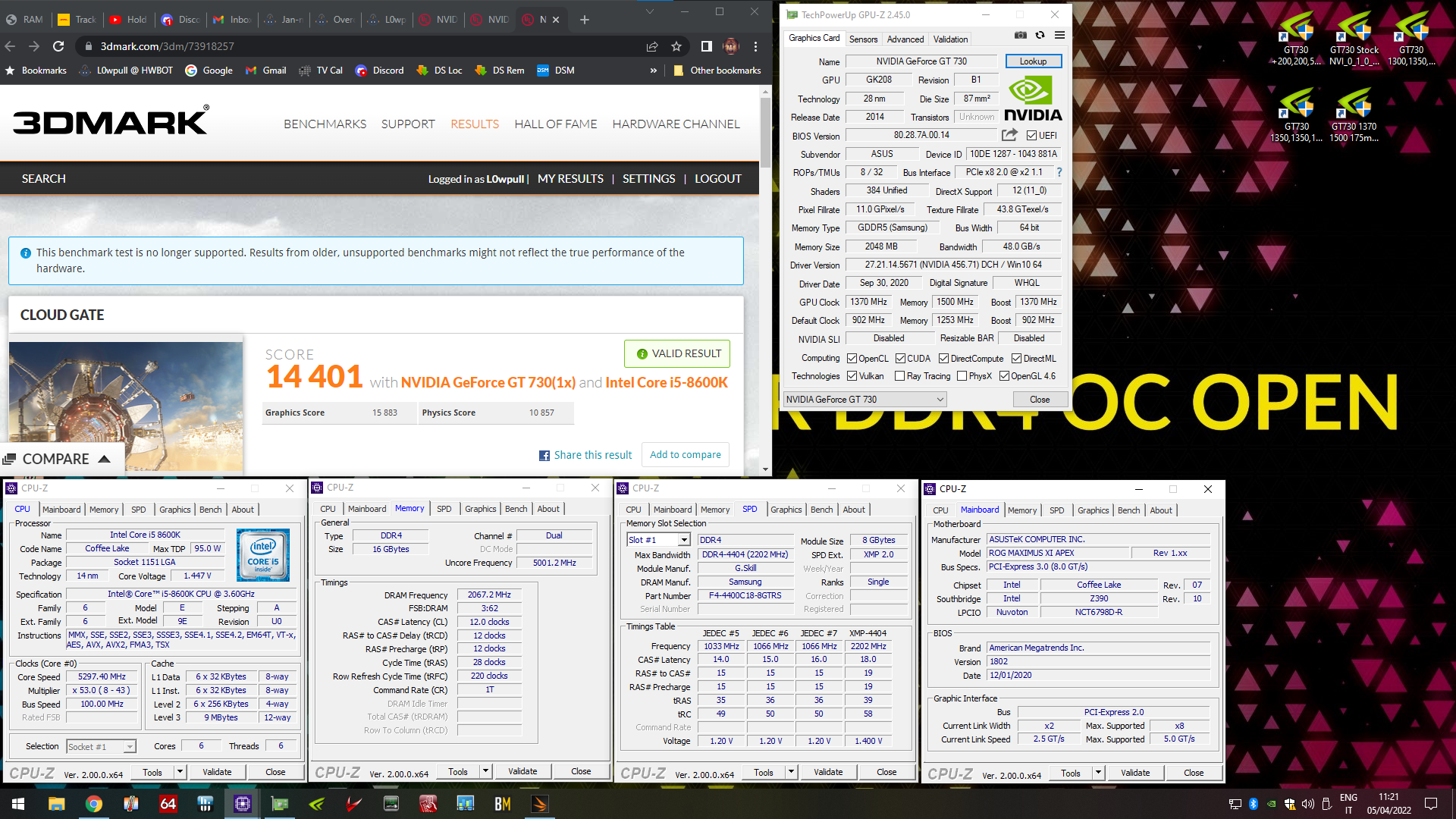
Task: Click the GPU-Z taskbar icon
Action: pos(280,804)
